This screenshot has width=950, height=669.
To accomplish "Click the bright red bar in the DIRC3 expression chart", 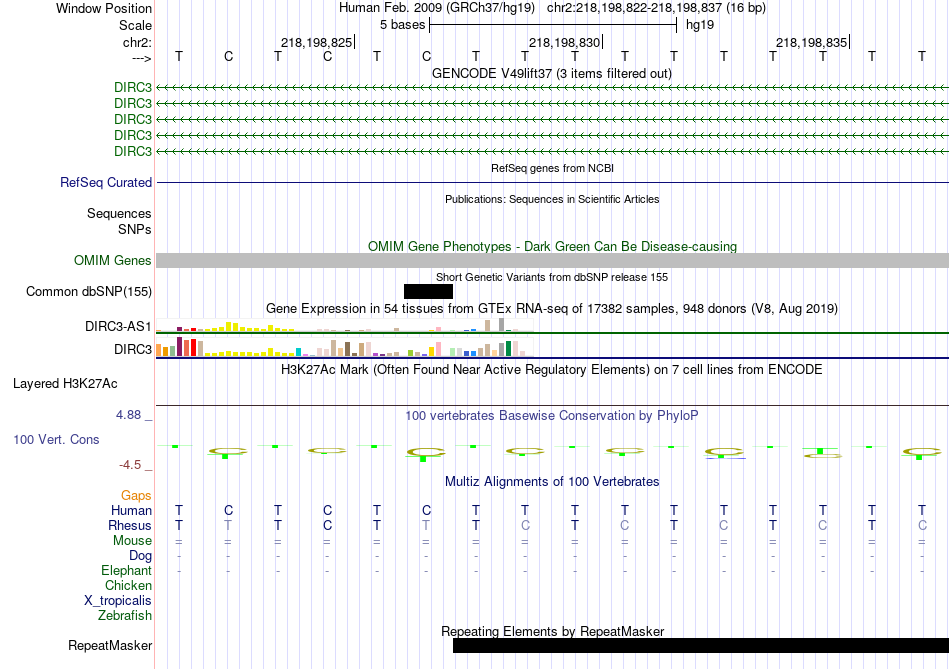I will tap(193, 347).
